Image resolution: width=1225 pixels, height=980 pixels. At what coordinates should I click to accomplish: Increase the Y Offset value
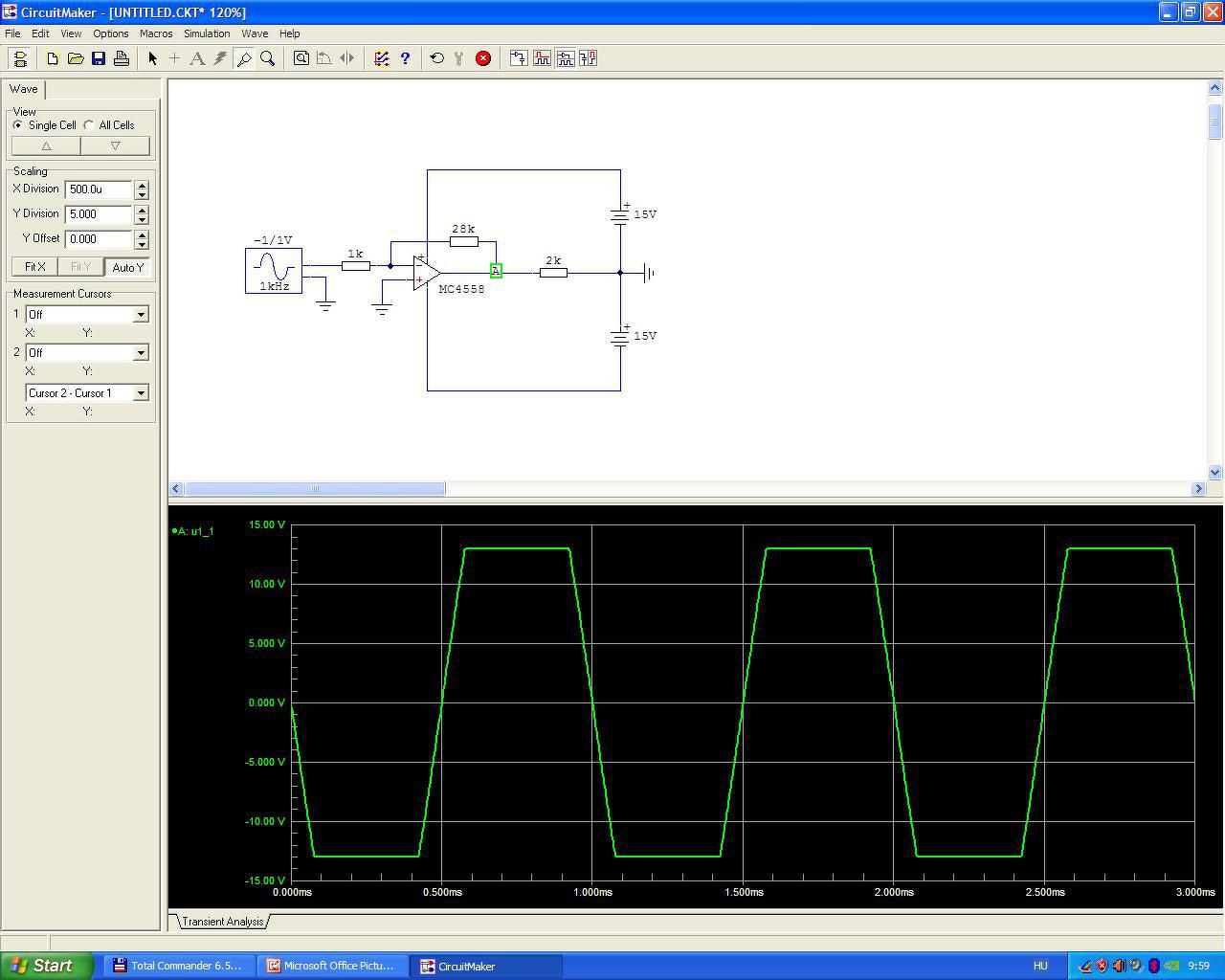pos(142,234)
